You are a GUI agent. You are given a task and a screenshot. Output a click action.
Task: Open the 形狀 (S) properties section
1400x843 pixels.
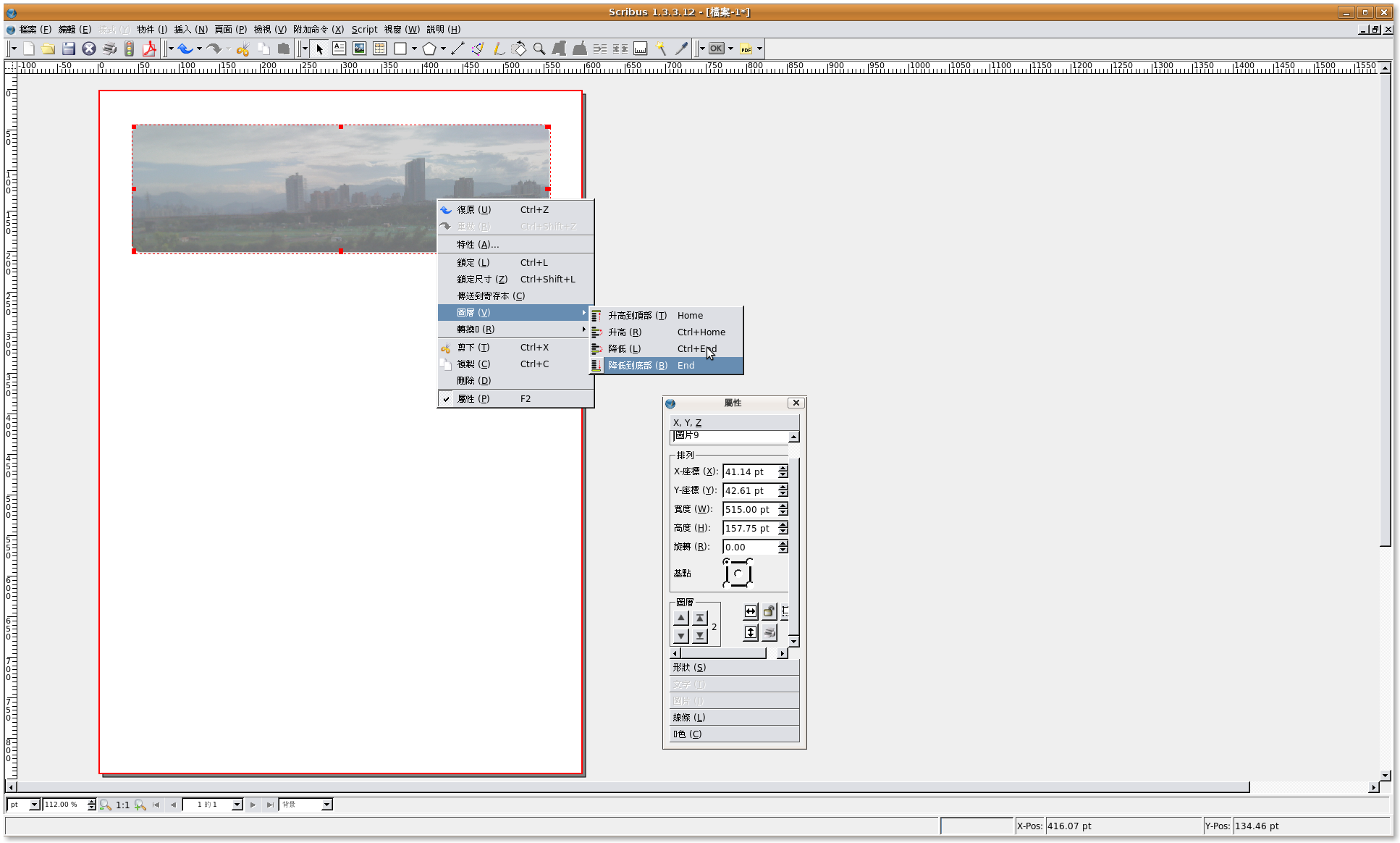(734, 667)
